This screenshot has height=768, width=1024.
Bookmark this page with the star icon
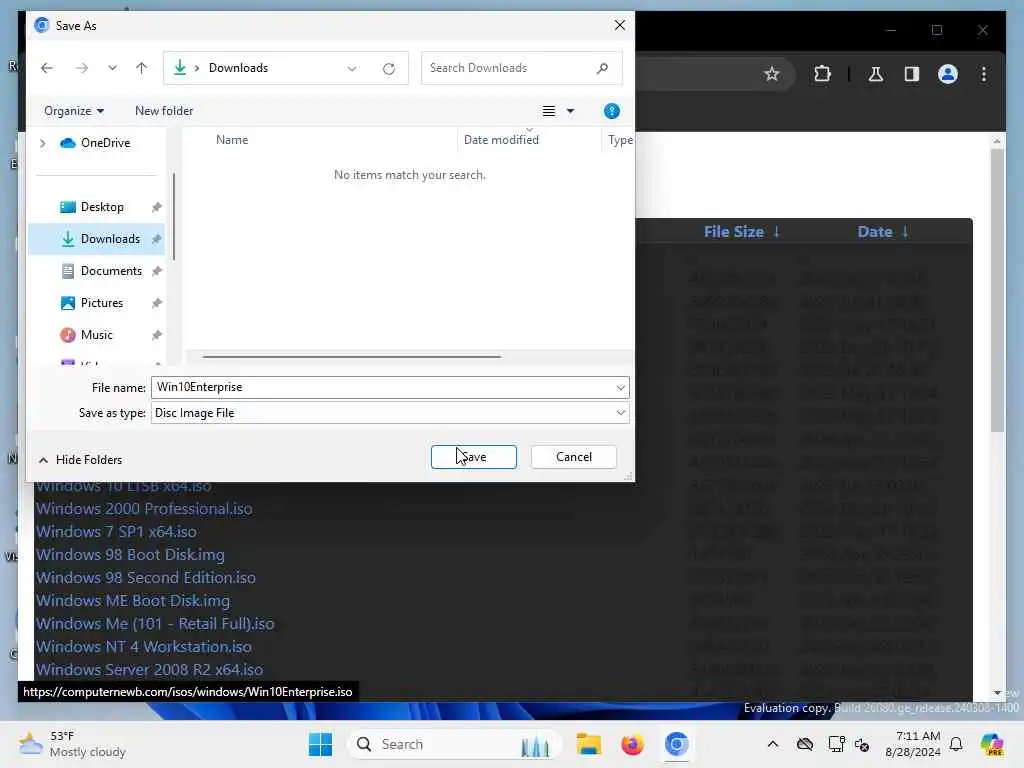[x=771, y=74]
